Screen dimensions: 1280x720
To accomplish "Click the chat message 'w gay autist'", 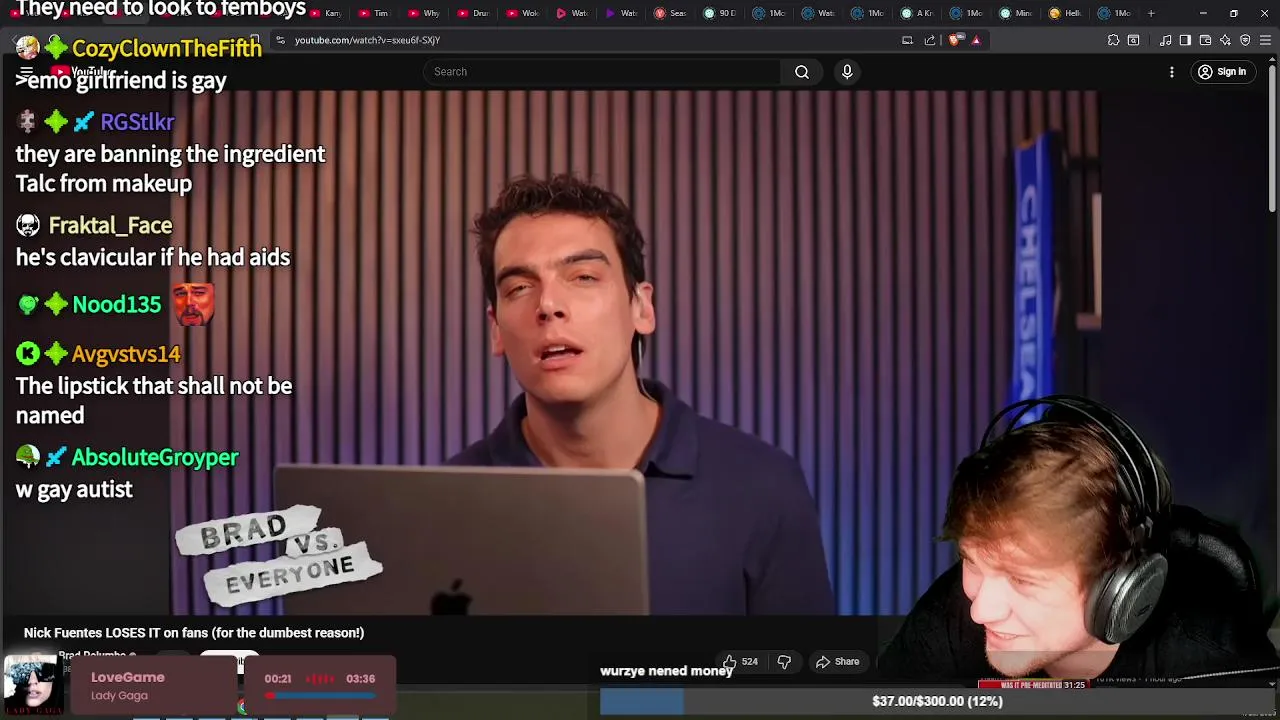I will (x=74, y=489).
